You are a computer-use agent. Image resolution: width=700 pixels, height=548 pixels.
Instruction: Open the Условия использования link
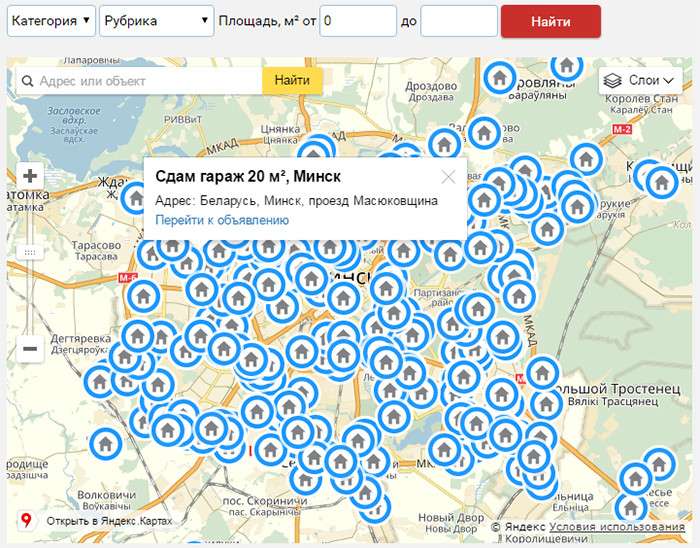[x=617, y=527]
